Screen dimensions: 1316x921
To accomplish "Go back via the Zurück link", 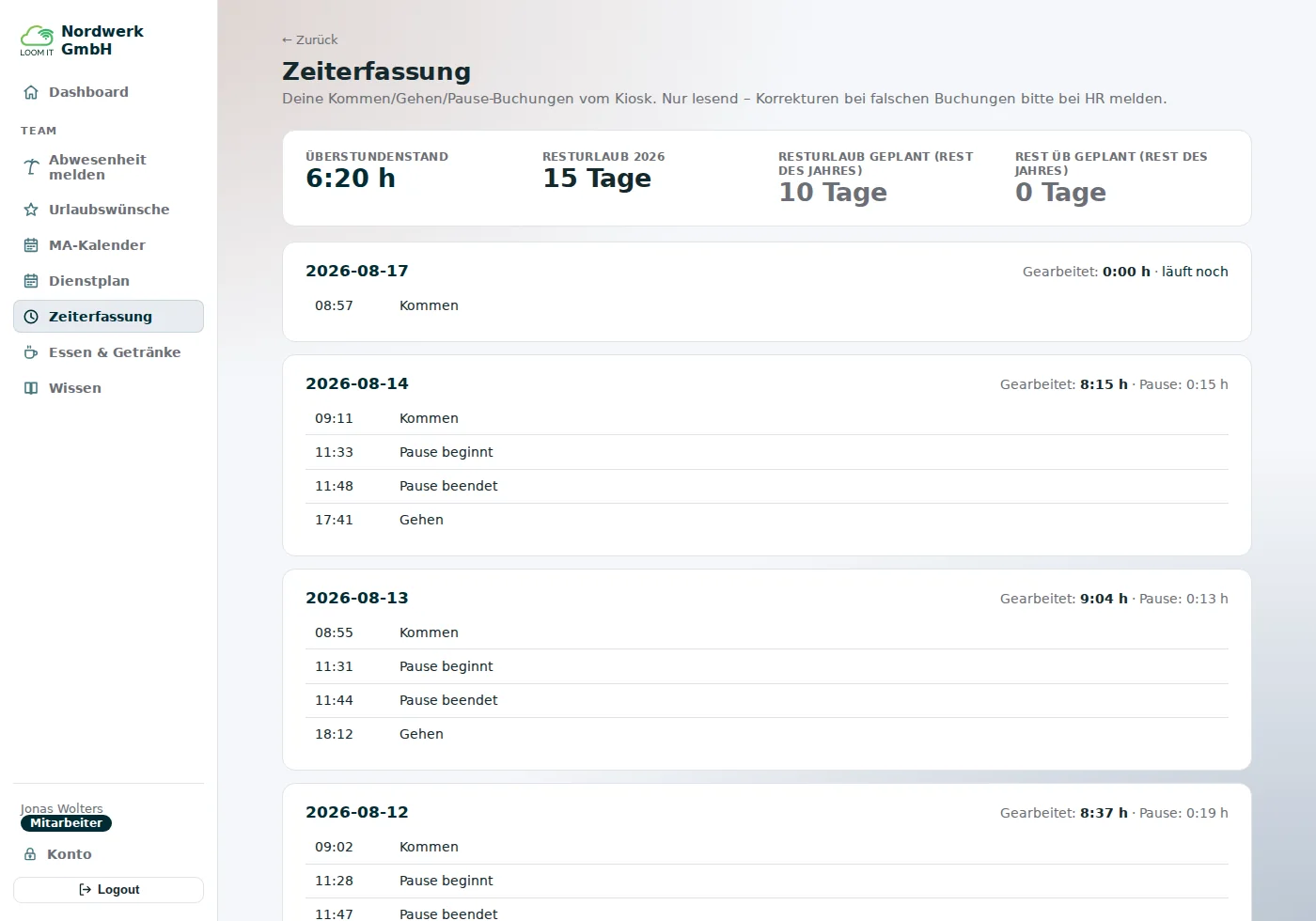I will tap(309, 39).
